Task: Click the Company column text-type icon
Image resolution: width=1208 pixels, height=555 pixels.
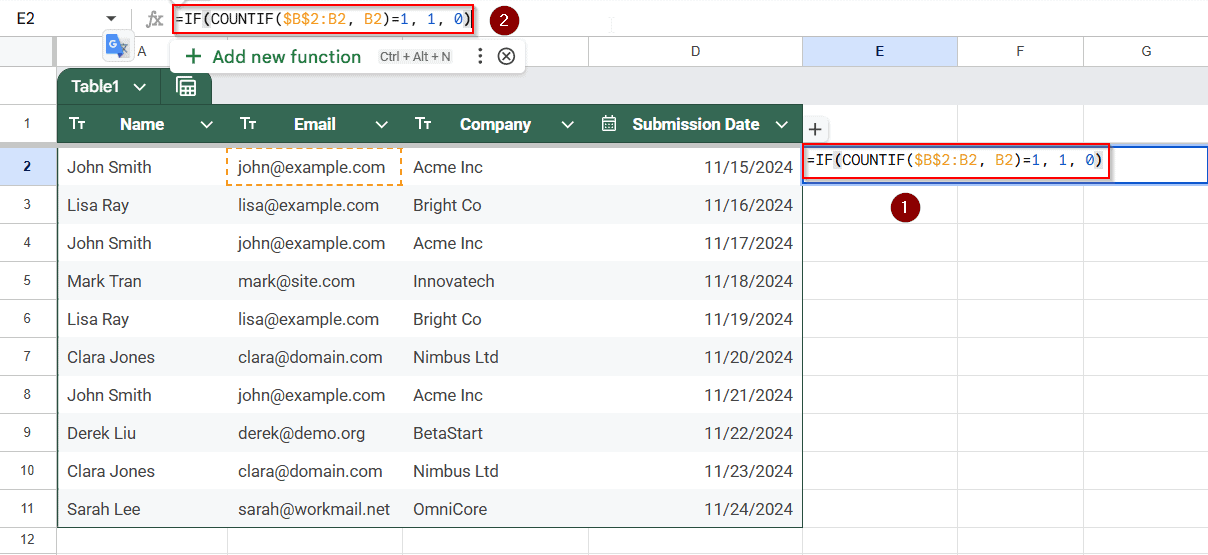Action: [x=423, y=124]
